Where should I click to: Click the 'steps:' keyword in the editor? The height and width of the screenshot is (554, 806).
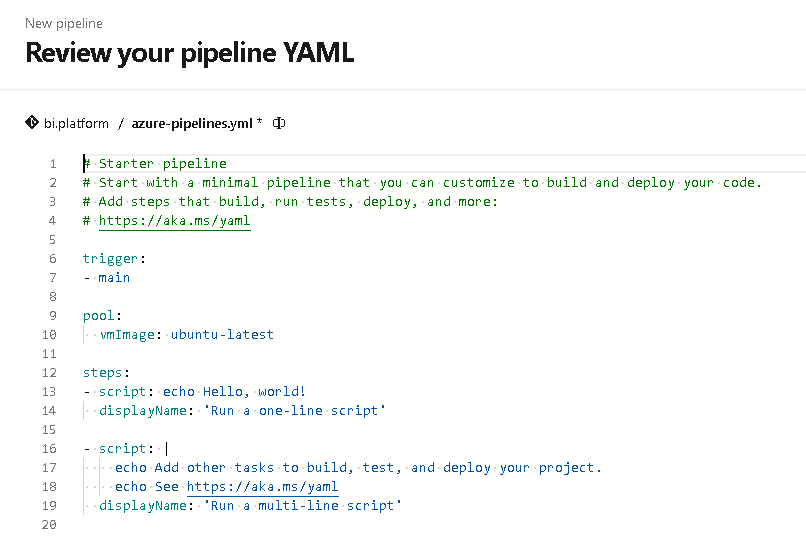pos(103,373)
